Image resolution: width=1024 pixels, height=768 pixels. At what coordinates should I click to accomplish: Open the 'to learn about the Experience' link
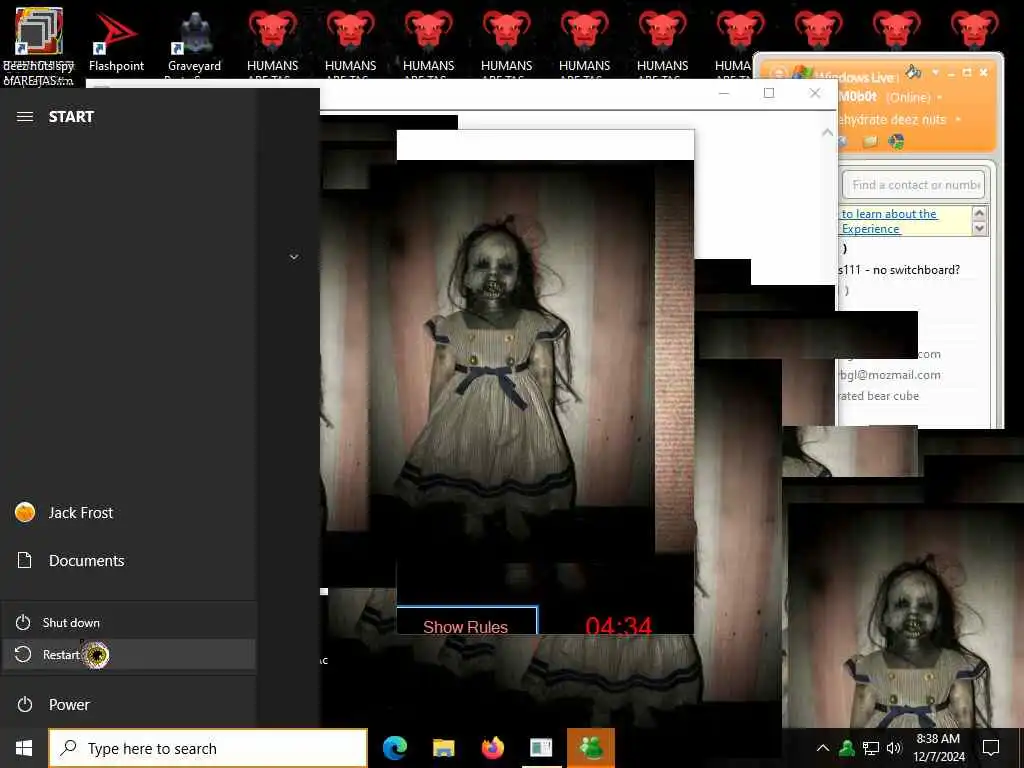click(x=889, y=221)
